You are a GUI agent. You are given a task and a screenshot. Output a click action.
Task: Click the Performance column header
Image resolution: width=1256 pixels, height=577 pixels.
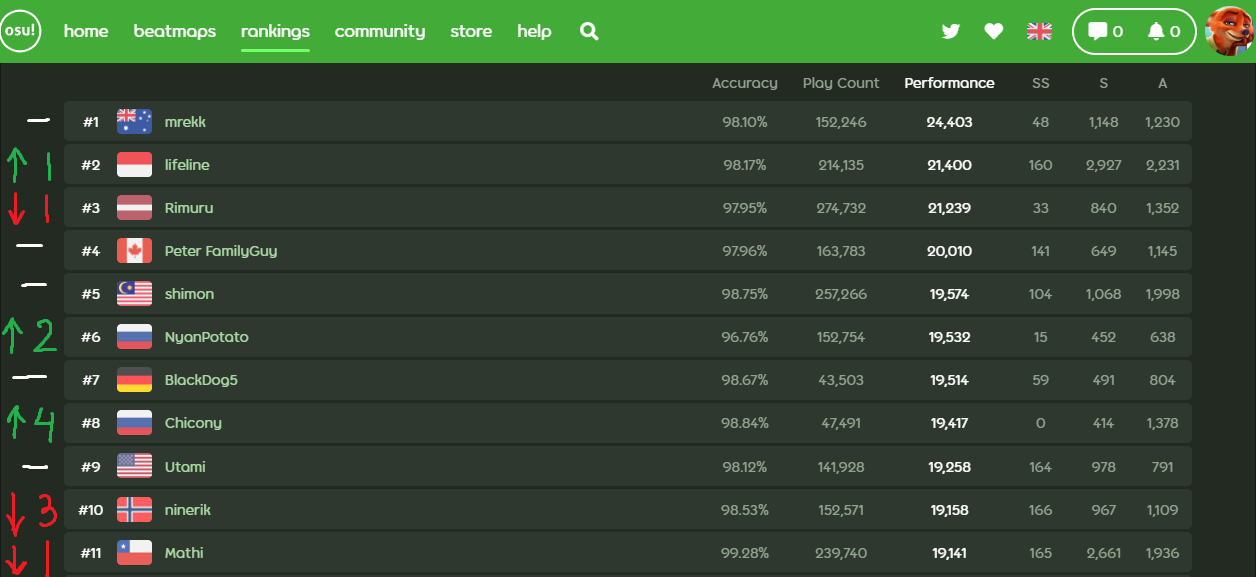tap(949, 83)
